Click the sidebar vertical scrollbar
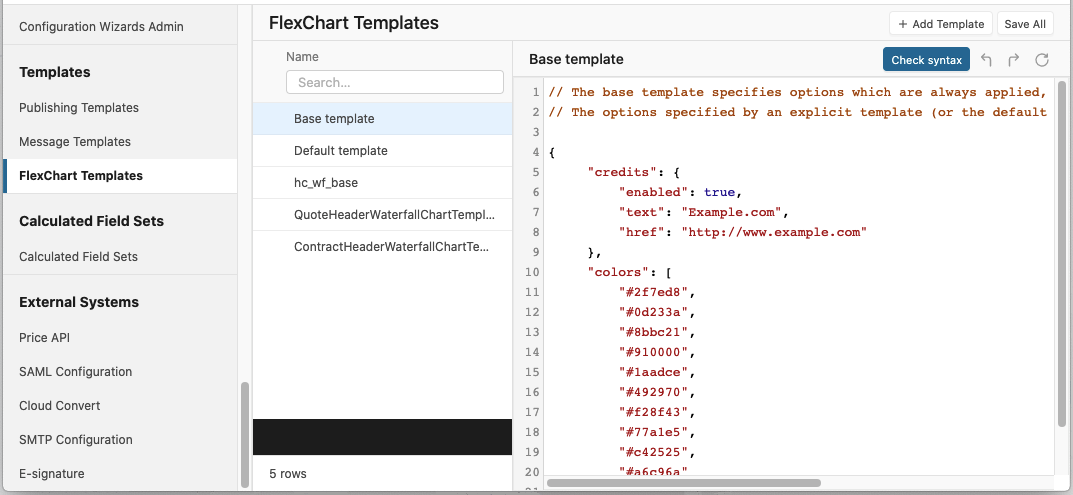This screenshot has width=1073, height=495. (245, 433)
